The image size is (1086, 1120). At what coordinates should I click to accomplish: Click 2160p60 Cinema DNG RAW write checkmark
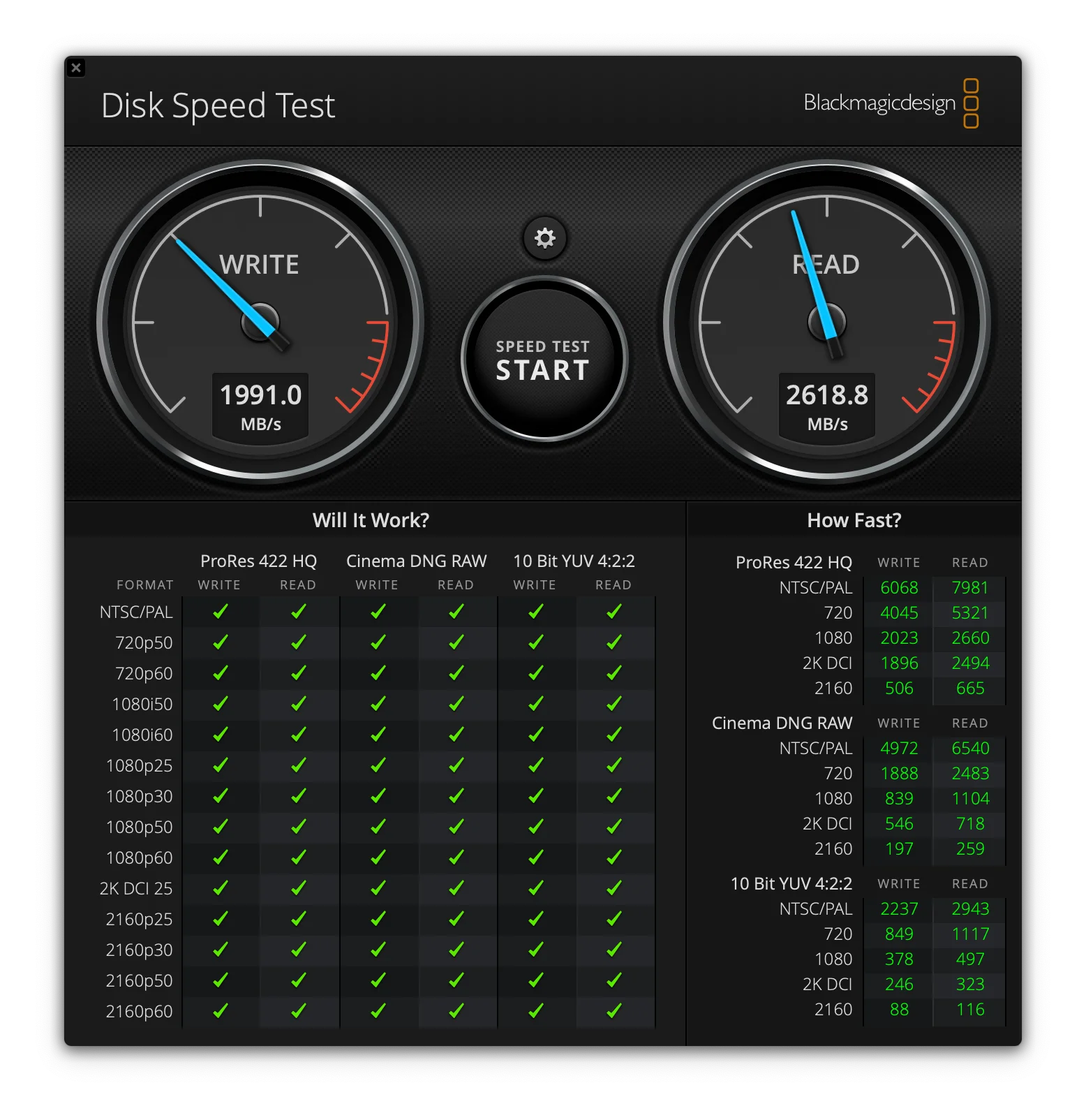click(378, 1011)
